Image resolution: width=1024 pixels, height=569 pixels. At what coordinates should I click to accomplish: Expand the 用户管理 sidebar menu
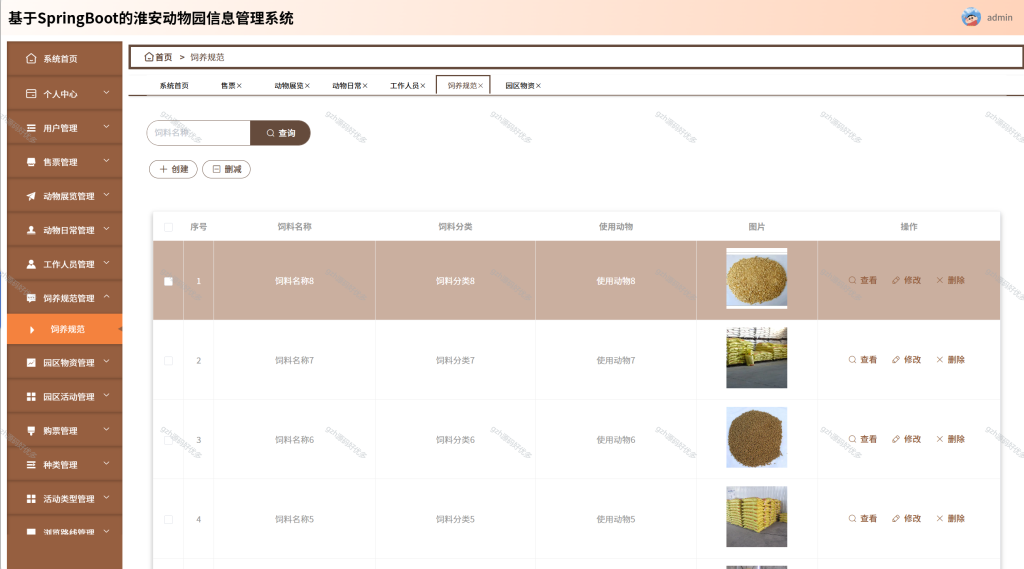65,128
